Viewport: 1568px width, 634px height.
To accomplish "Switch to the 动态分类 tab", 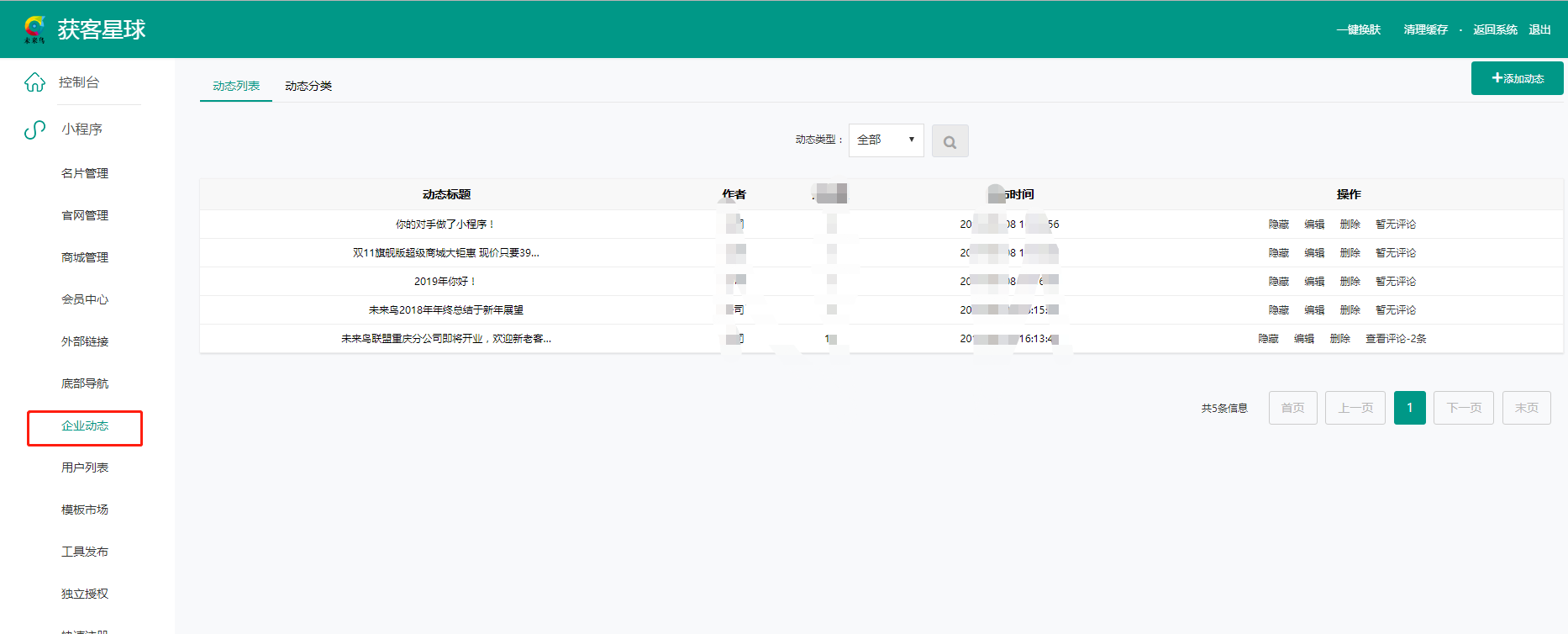I will [x=308, y=86].
